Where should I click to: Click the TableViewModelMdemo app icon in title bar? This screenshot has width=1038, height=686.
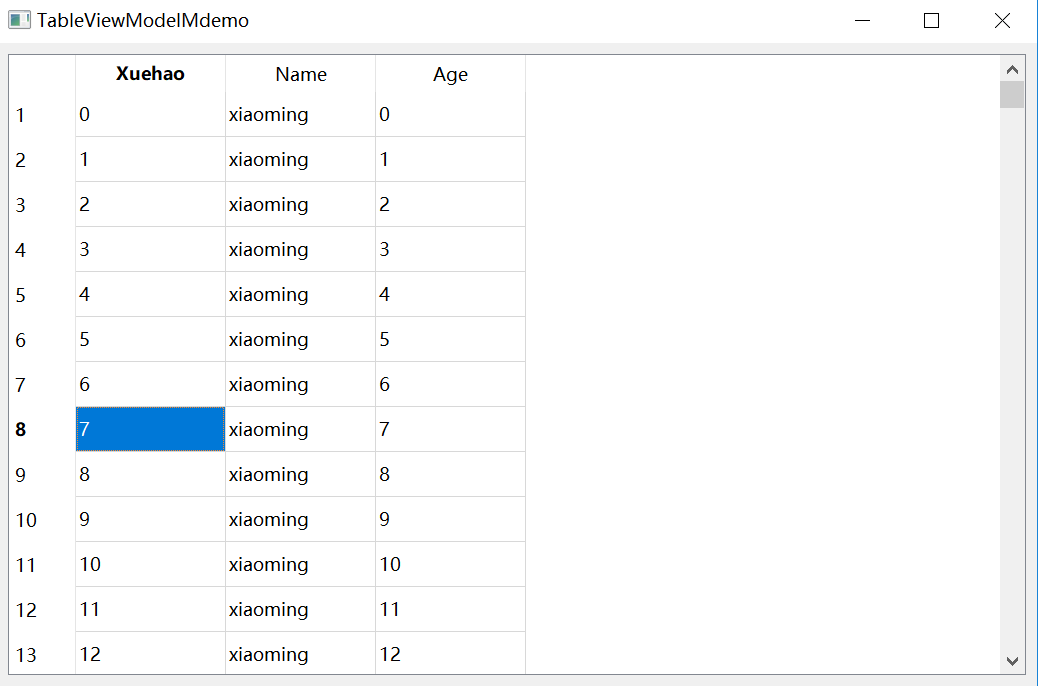tap(19, 20)
